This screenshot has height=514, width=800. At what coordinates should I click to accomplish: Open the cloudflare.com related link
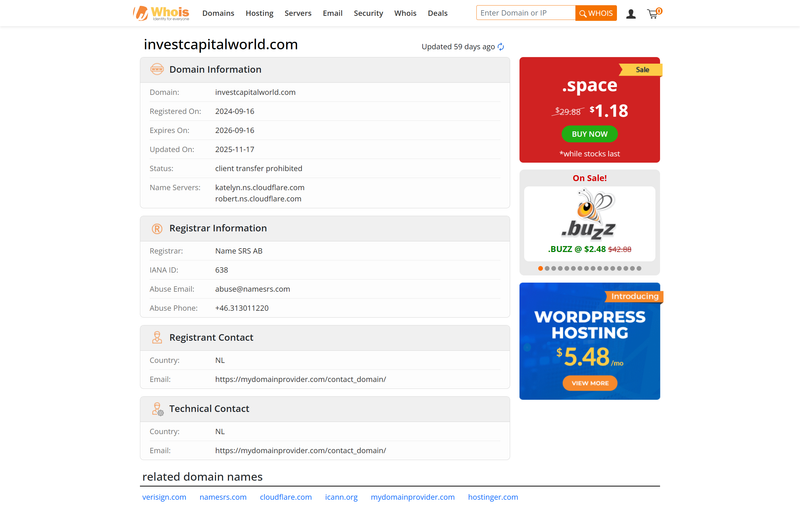(286, 497)
